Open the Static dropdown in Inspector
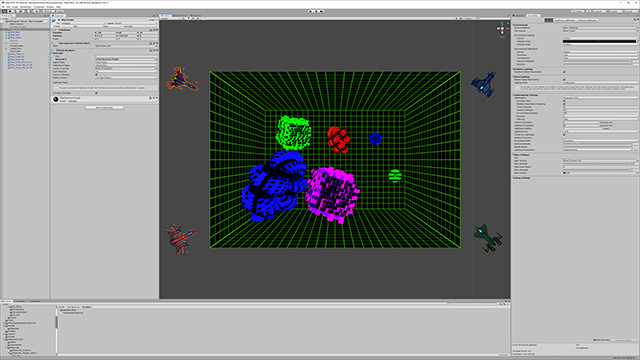This screenshot has width=640, height=360. click(157, 20)
